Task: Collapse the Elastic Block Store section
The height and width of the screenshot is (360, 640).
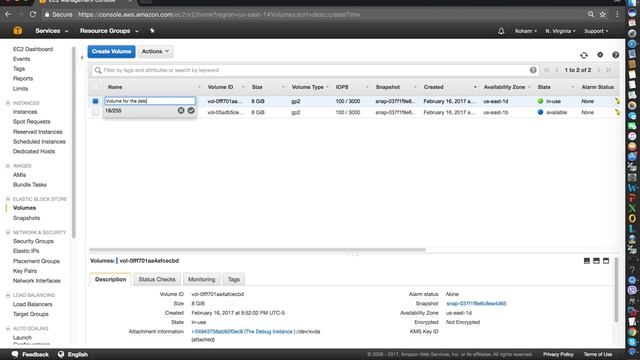Action: pos(8,199)
